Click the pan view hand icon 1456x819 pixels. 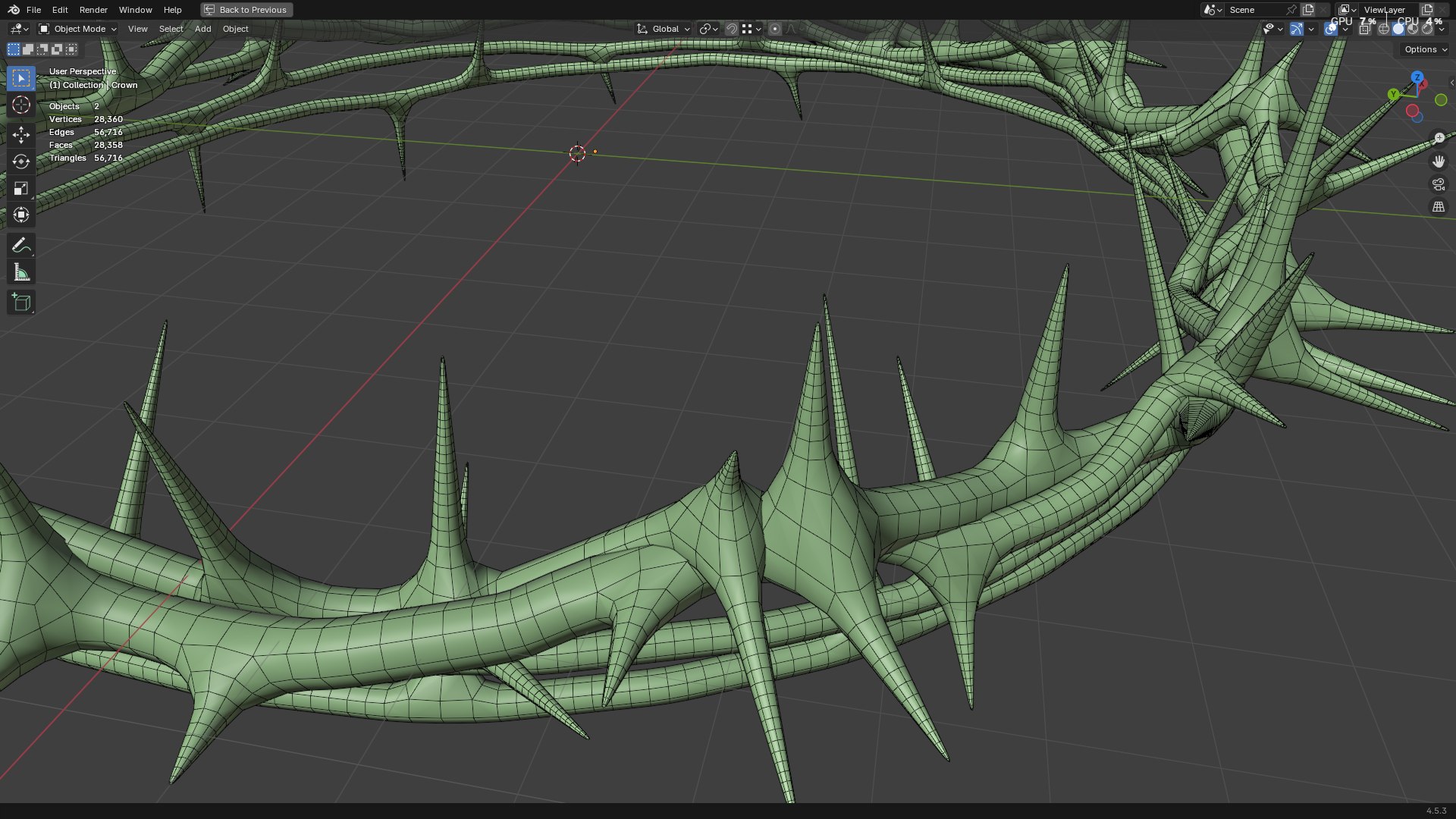tap(1439, 162)
